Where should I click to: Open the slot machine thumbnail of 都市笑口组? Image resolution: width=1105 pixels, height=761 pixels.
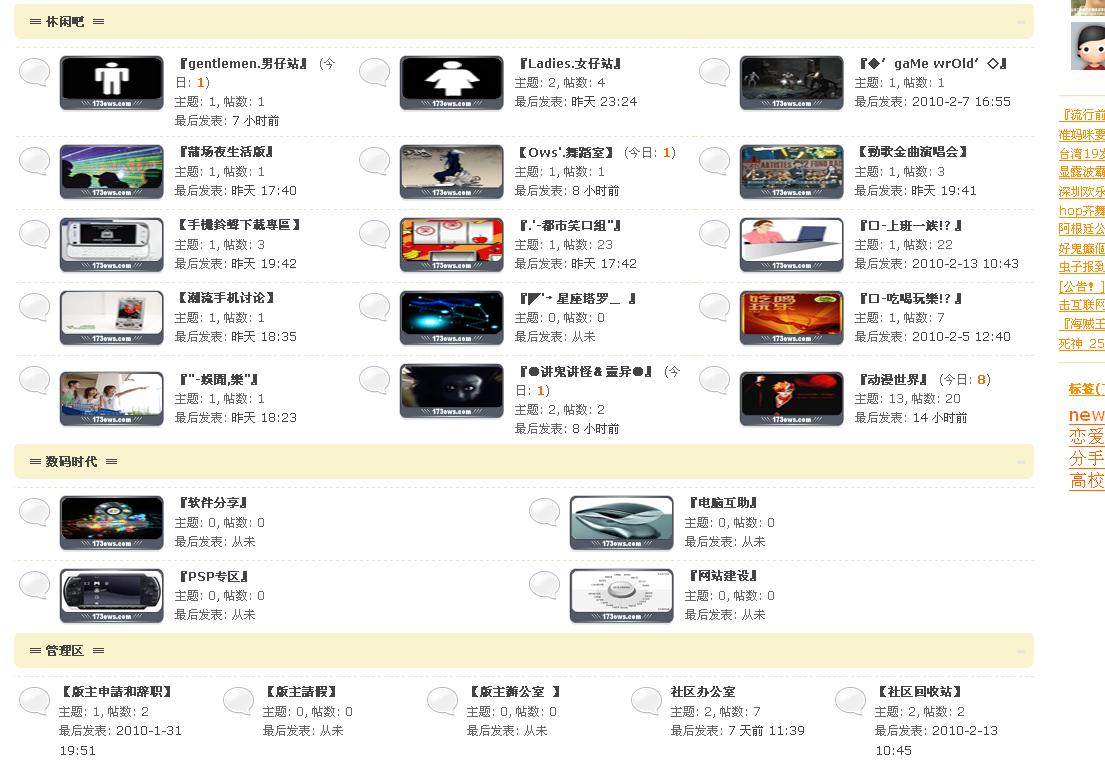(452, 245)
